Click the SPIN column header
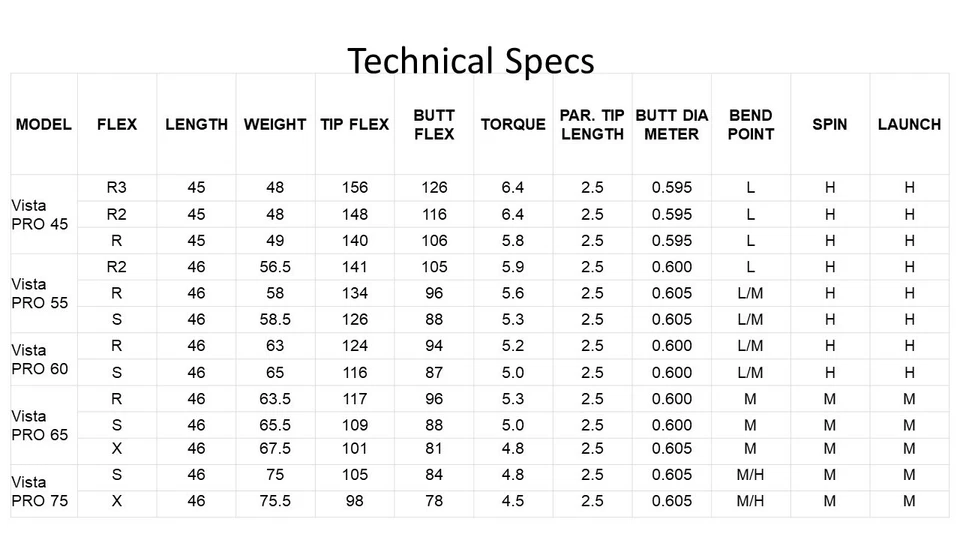The width and height of the screenshot is (960, 540). coord(830,125)
